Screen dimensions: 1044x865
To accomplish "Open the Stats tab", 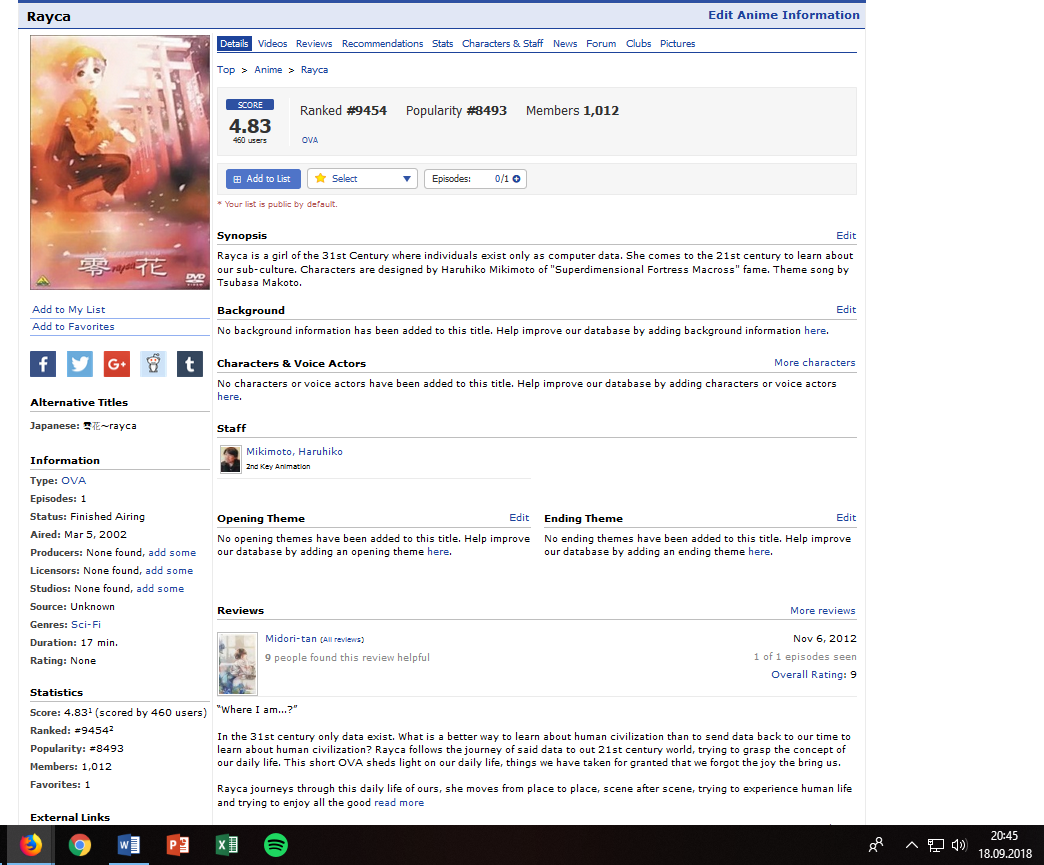I will pyautogui.click(x=442, y=43).
